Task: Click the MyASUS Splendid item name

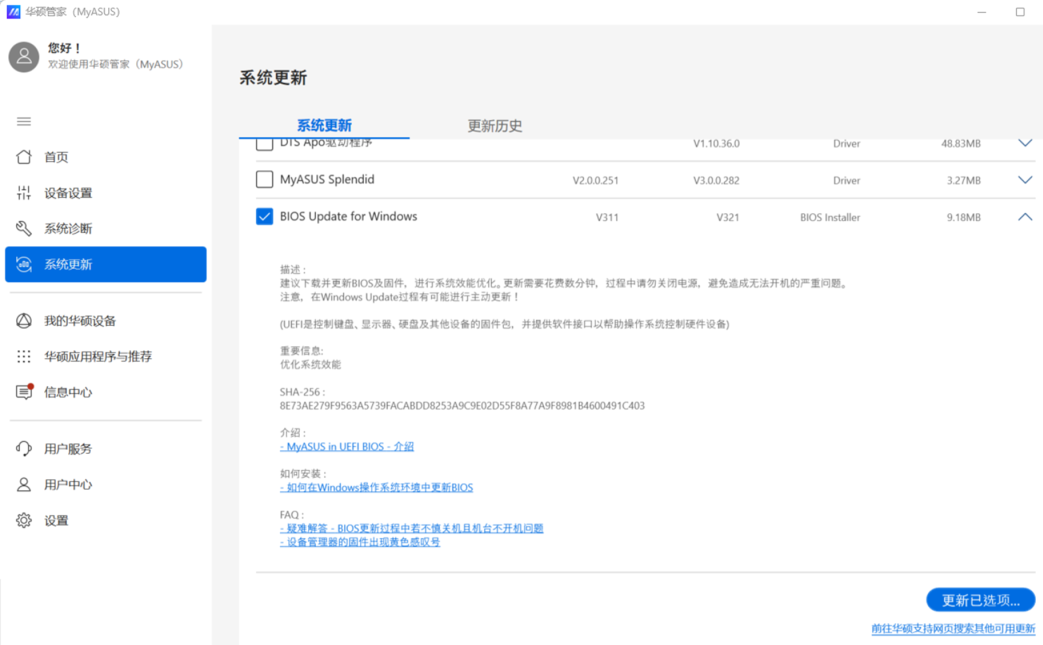Action: 327,180
